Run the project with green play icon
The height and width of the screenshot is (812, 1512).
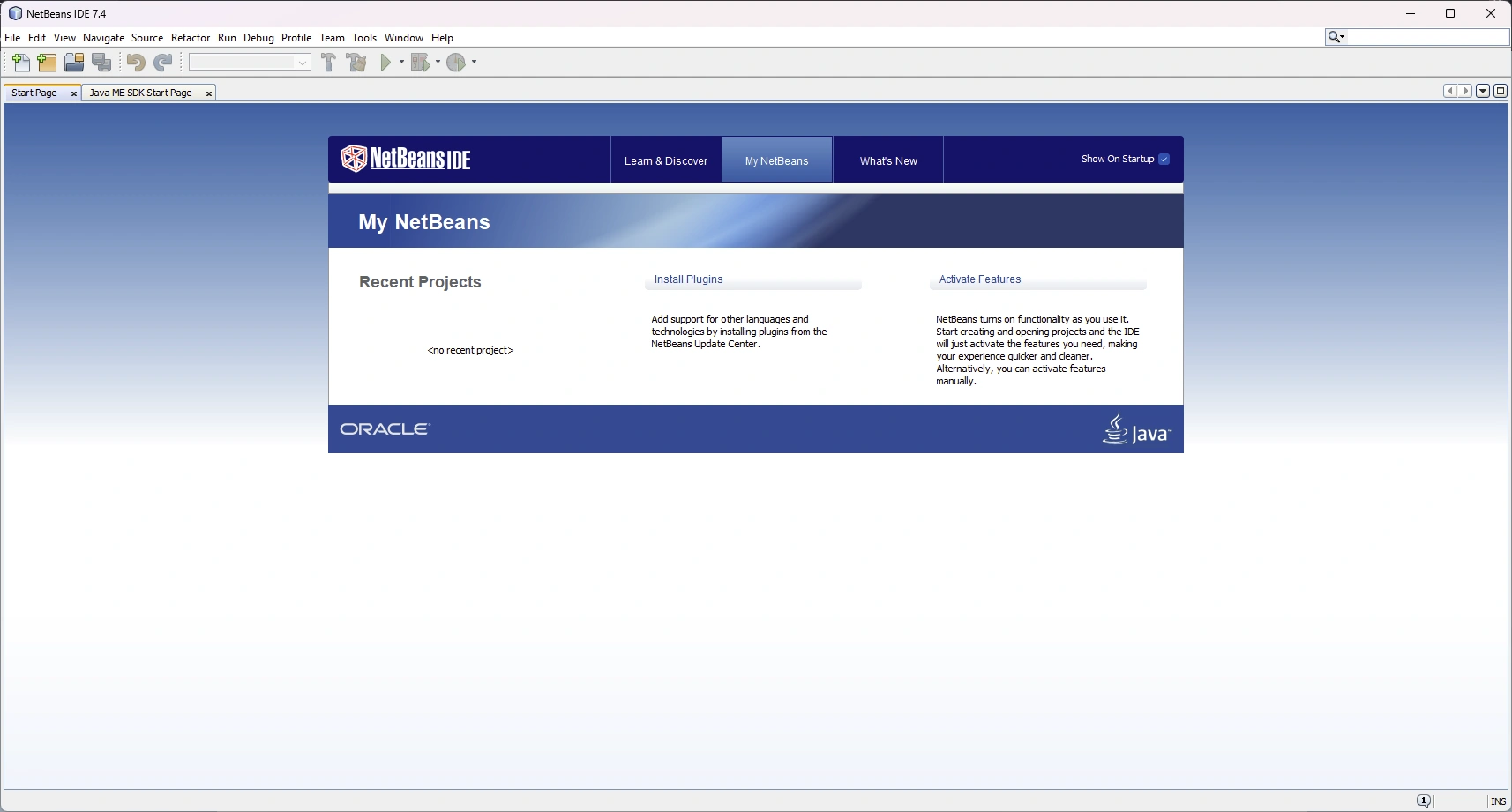[x=385, y=62]
